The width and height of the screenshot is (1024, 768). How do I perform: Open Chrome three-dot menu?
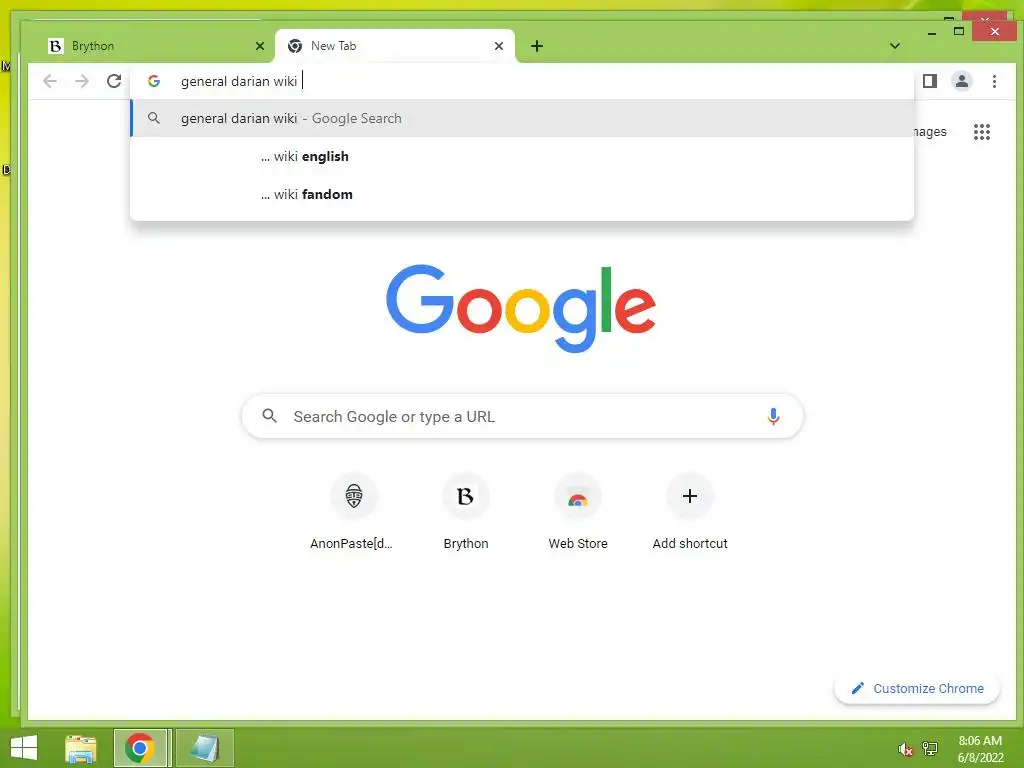click(x=994, y=81)
